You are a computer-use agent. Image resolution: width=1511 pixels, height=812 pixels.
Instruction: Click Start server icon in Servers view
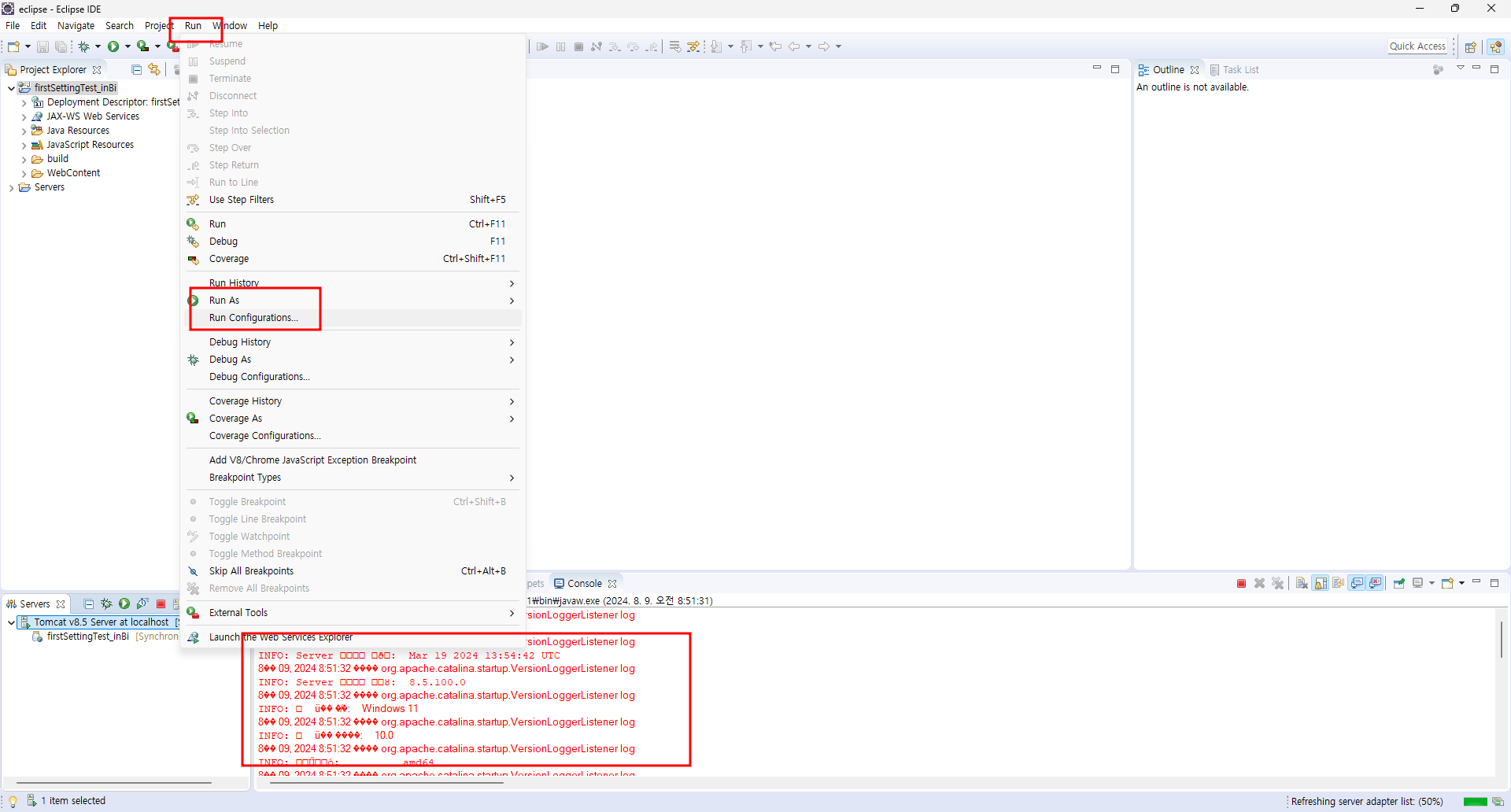pos(124,604)
